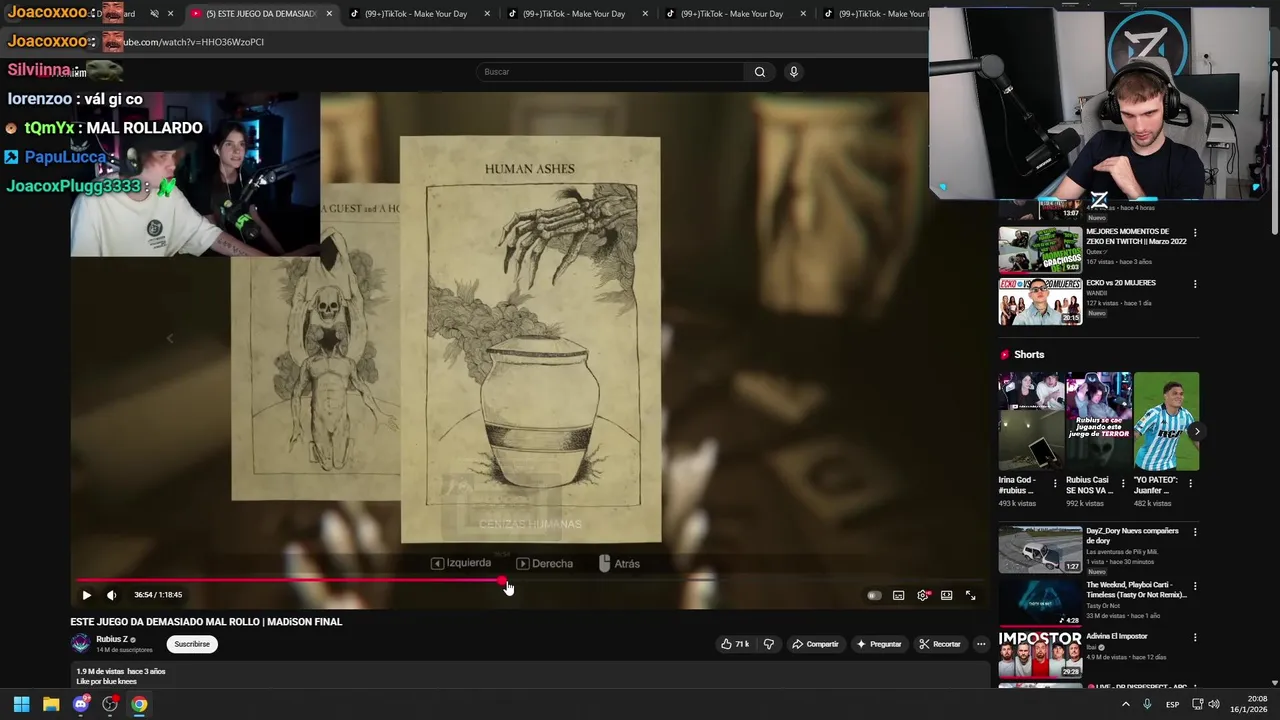Show next Shorts with right arrow

click(1196, 432)
